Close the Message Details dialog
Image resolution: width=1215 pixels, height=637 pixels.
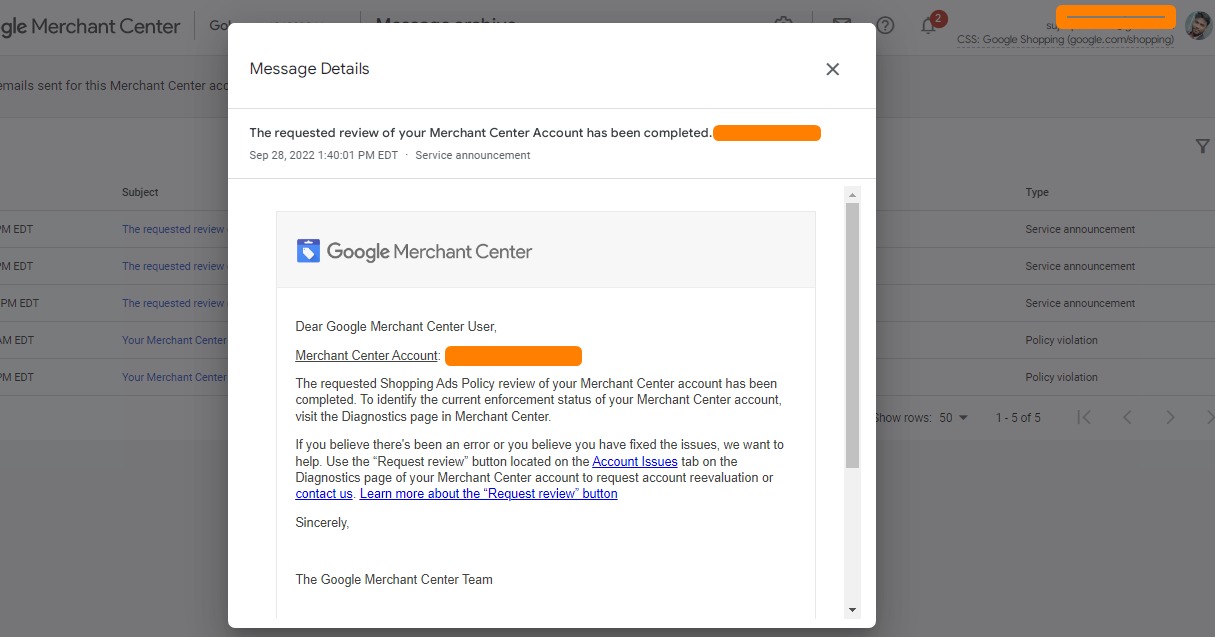click(x=832, y=69)
